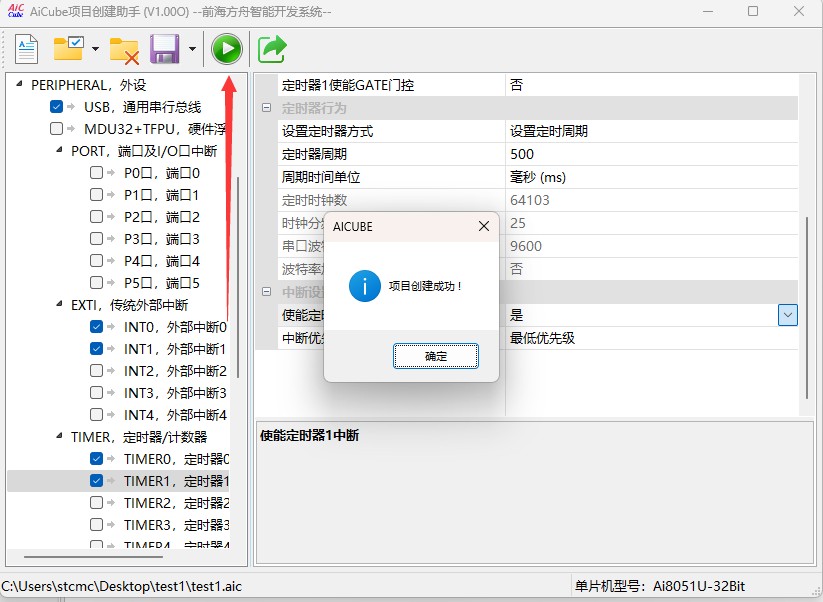Check the P5口 port checkbox

pyautogui.click(x=96, y=283)
